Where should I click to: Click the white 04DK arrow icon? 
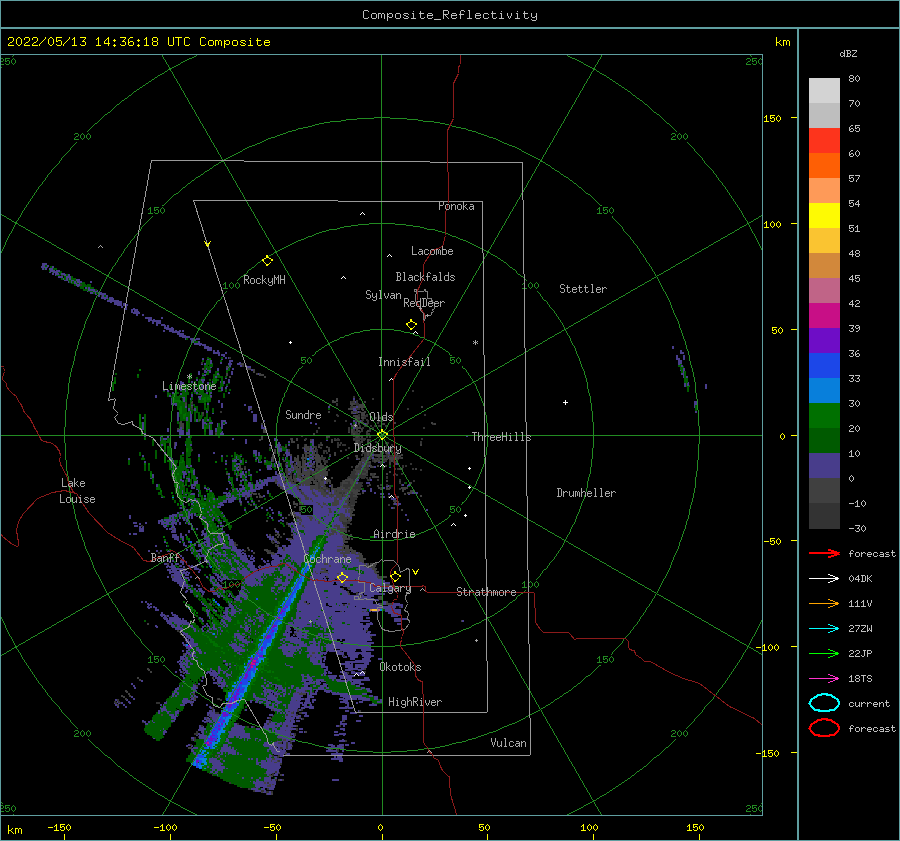[x=824, y=578]
